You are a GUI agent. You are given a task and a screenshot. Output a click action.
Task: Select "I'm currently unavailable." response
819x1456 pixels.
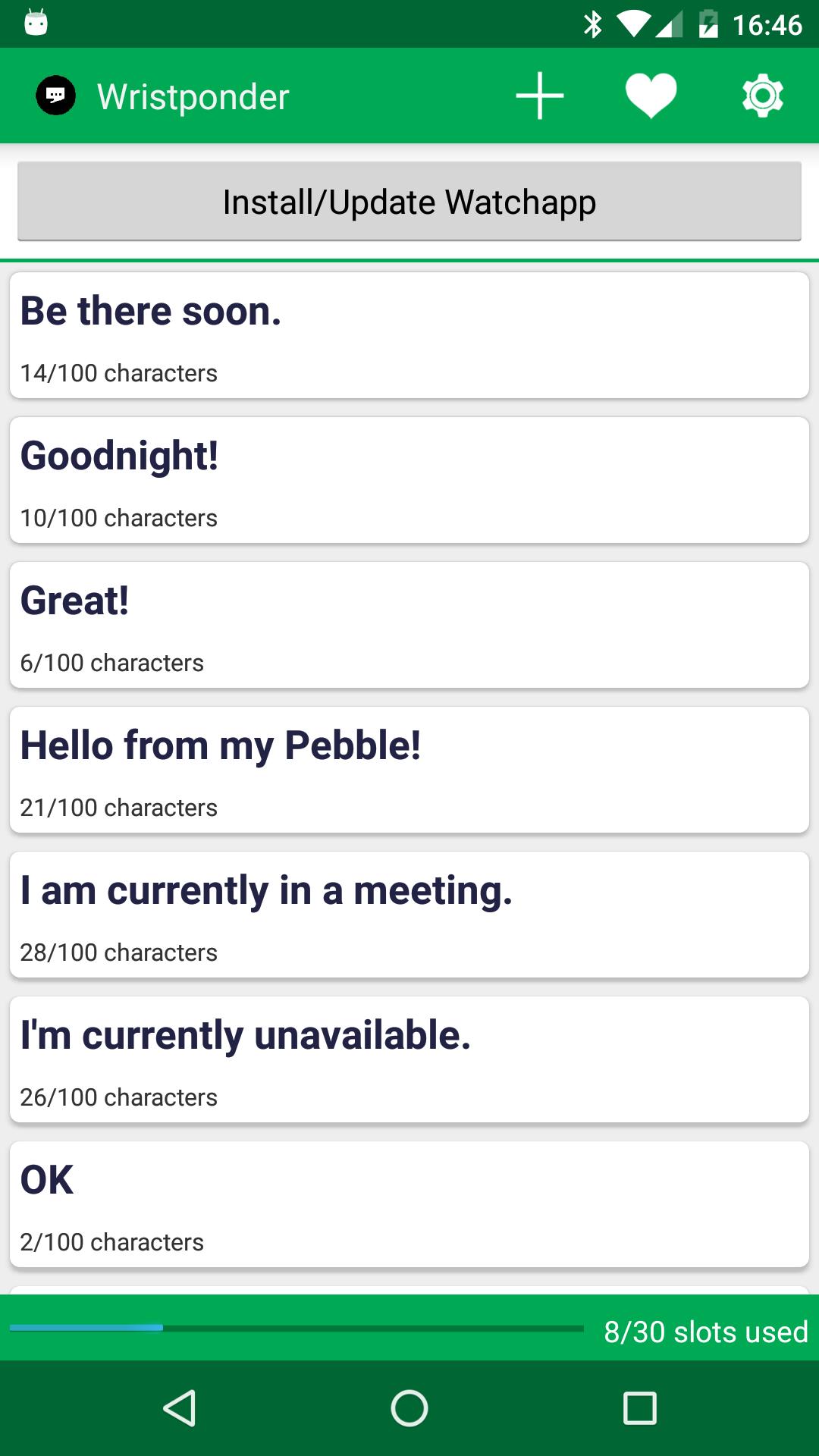click(x=409, y=1059)
